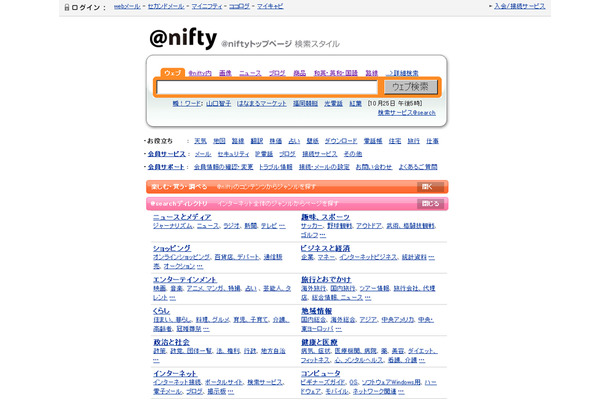Open the 会員サービス heading link

[167, 154]
